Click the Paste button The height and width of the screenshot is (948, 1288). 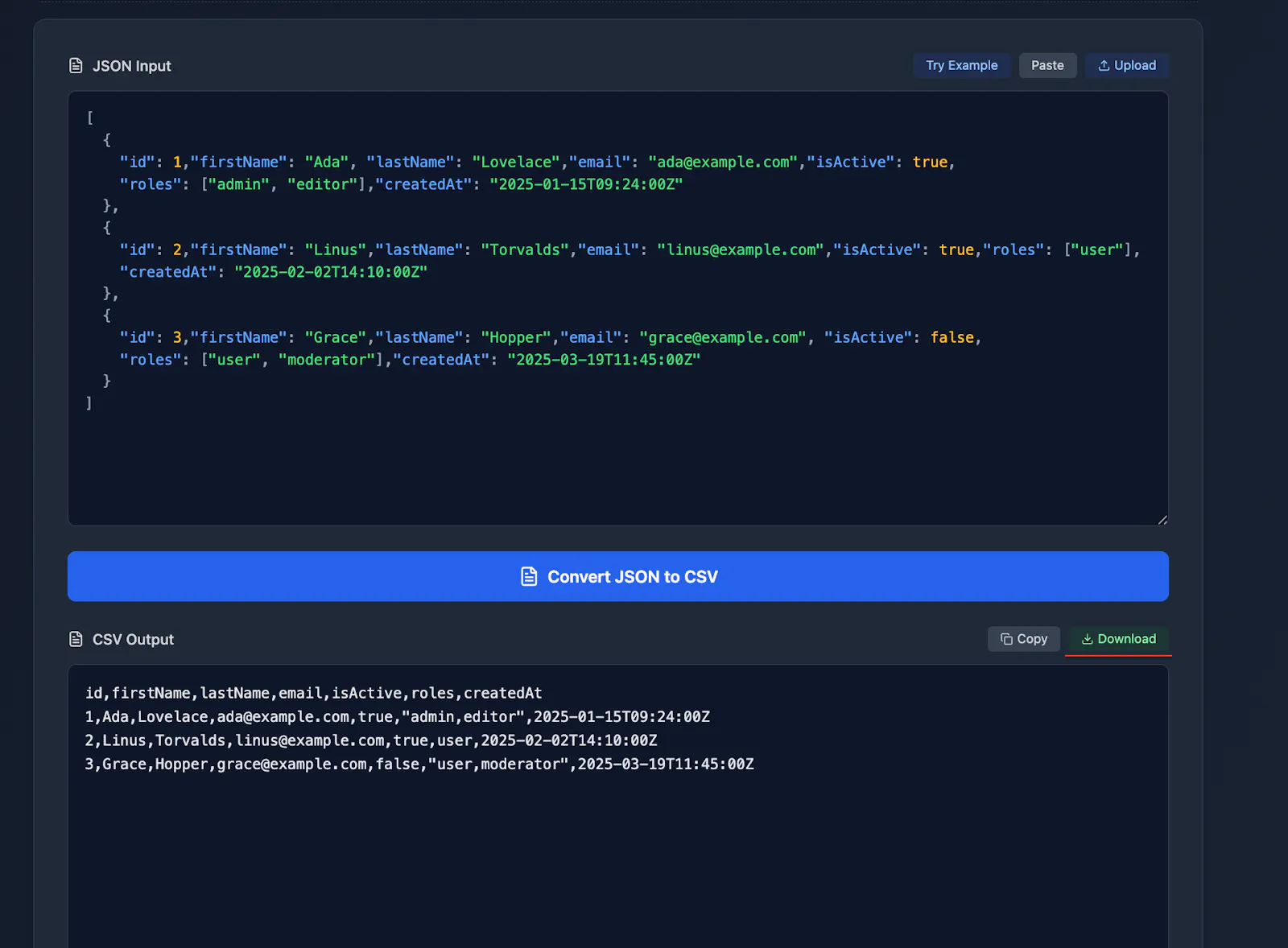tap(1047, 65)
